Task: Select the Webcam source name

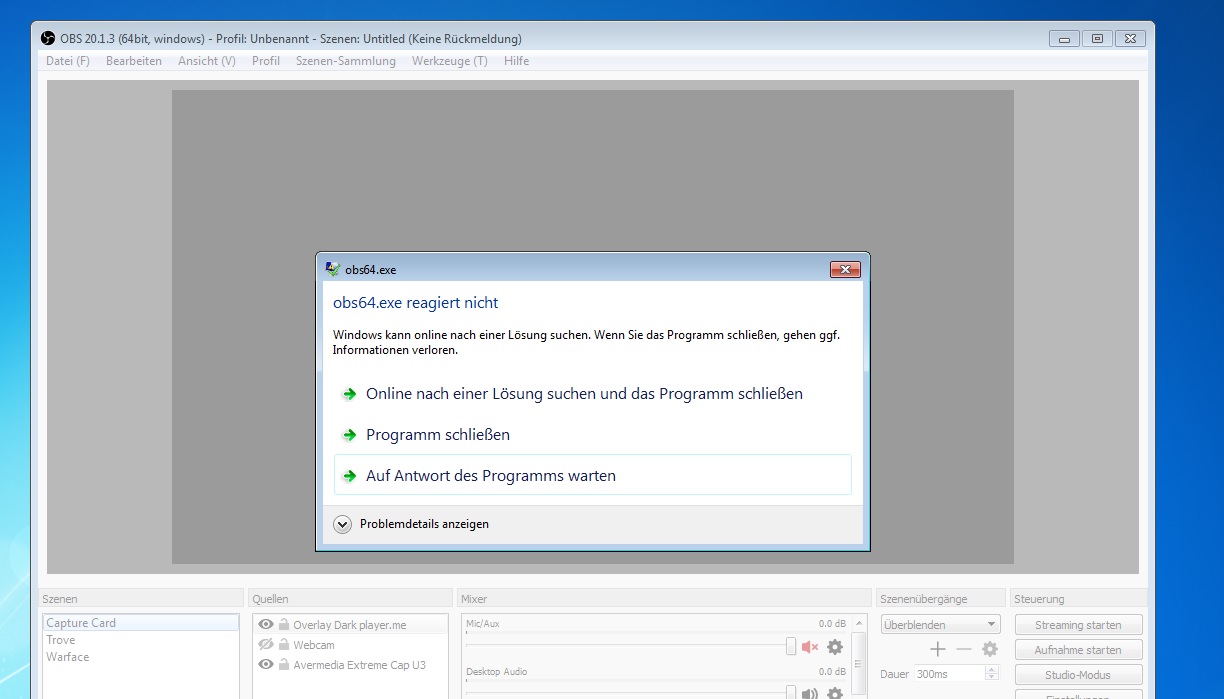Action: pyautogui.click(x=316, y=645)
